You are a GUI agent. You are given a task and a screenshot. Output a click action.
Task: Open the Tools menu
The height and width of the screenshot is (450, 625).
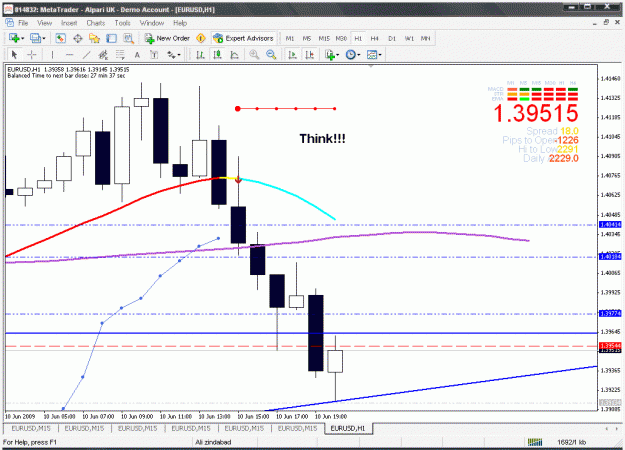point(122,23)
